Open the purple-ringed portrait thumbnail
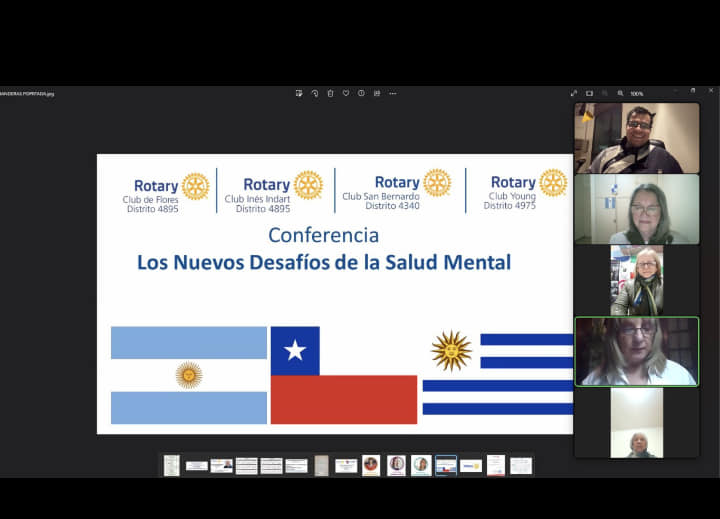The height and width of the screenshot is (519, 720). 396,465
